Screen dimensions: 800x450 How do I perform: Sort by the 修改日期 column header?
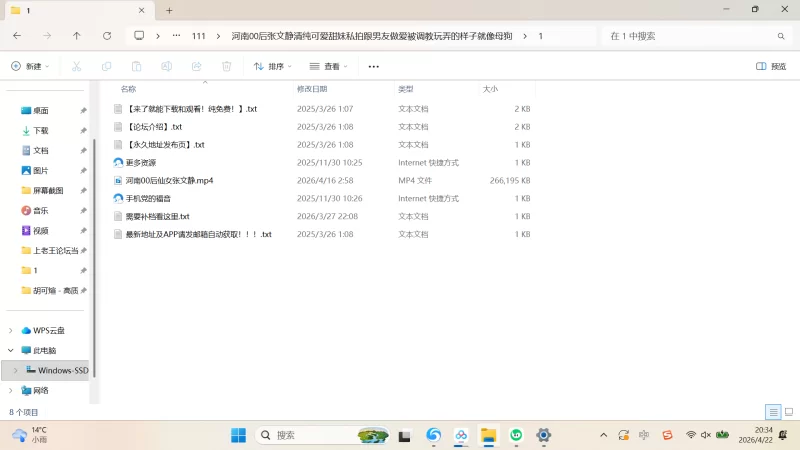point(312,89)
